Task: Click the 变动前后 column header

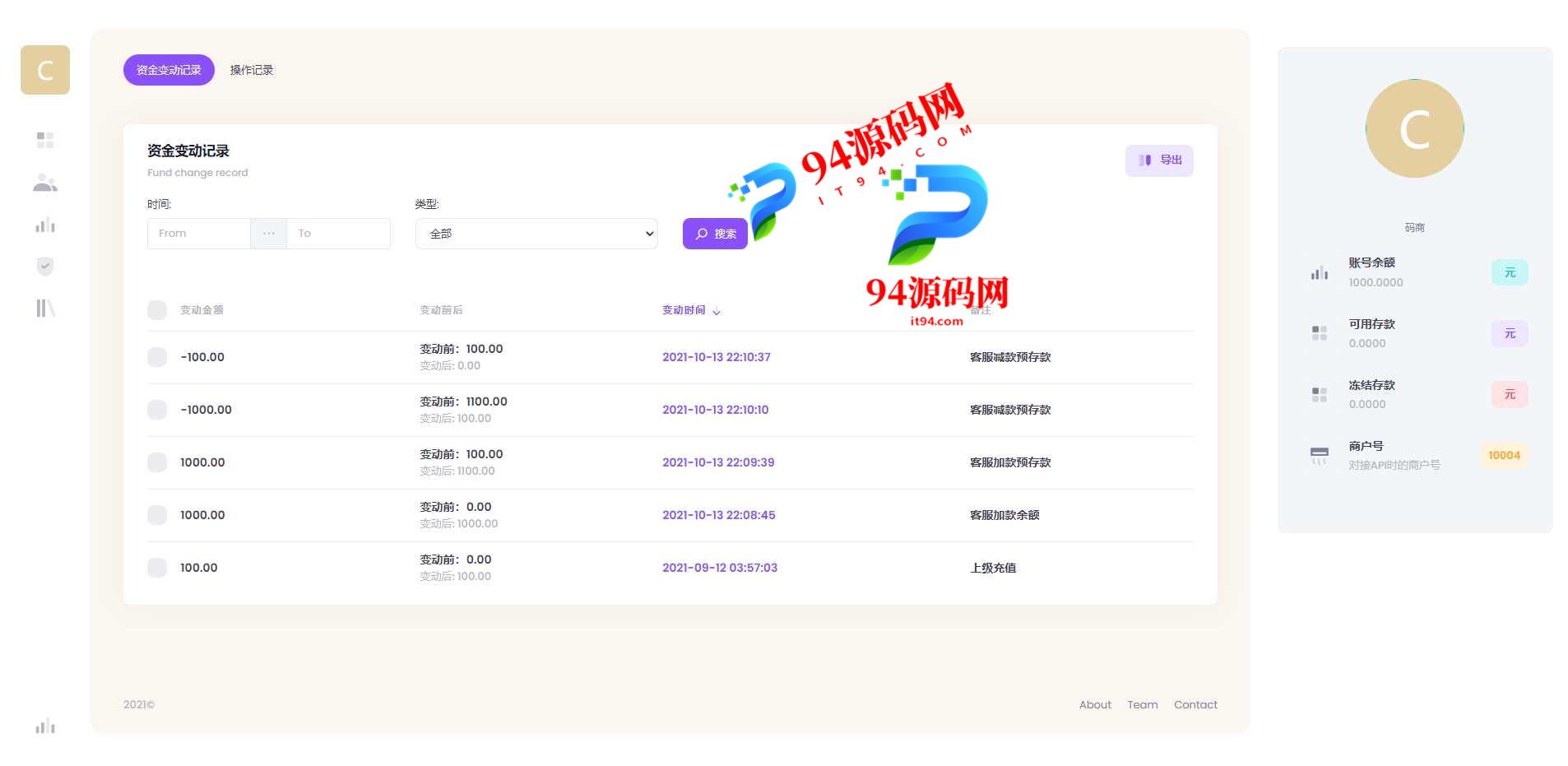Action: pyautogui.click(x=441, y=310)
